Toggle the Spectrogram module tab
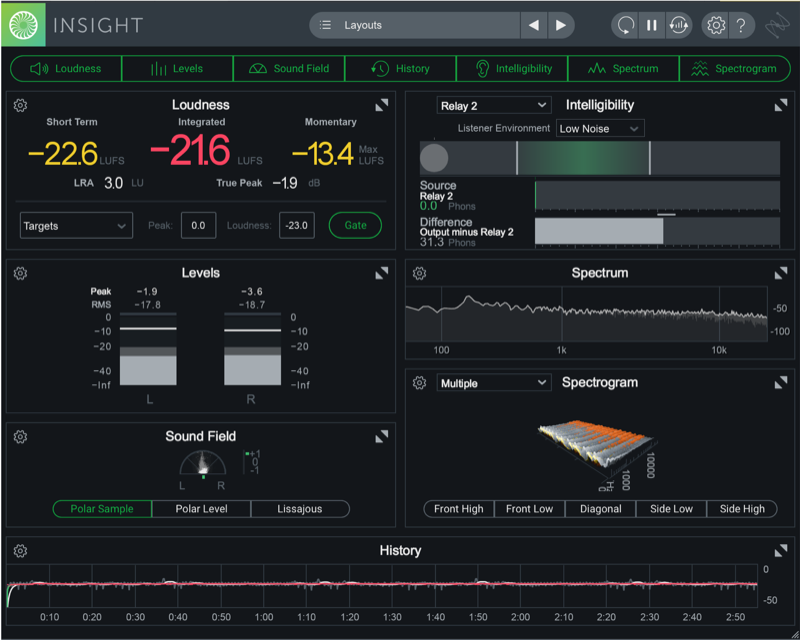The height and width of the screenshot is (640, 800). pos(735,68)
